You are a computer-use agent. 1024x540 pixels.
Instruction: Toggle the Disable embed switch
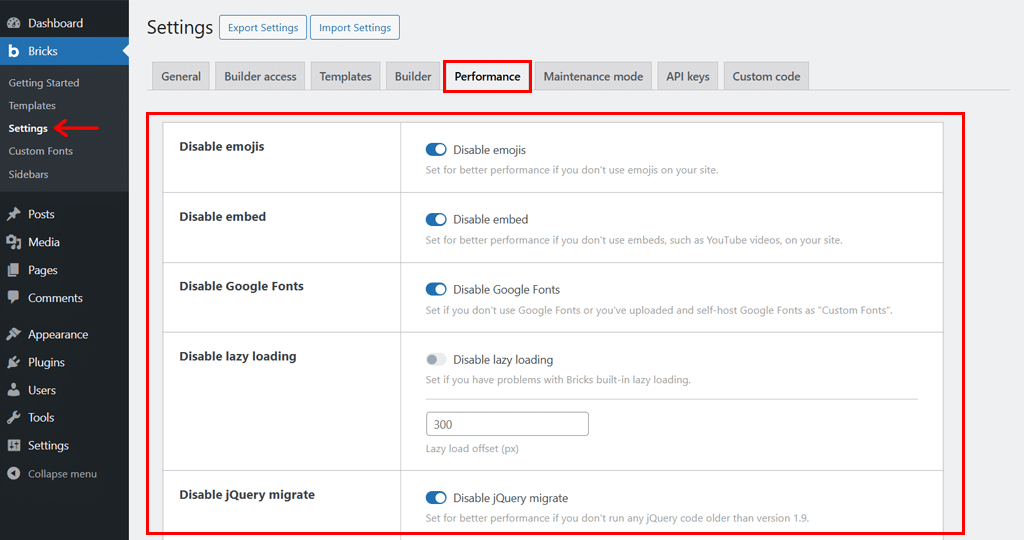point(436,219)
